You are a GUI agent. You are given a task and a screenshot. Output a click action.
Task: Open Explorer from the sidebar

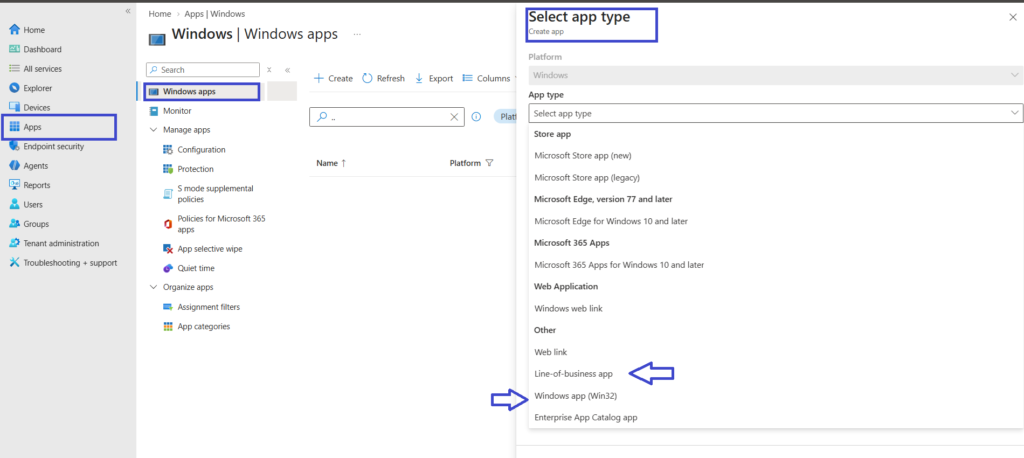tap(37, 88)
